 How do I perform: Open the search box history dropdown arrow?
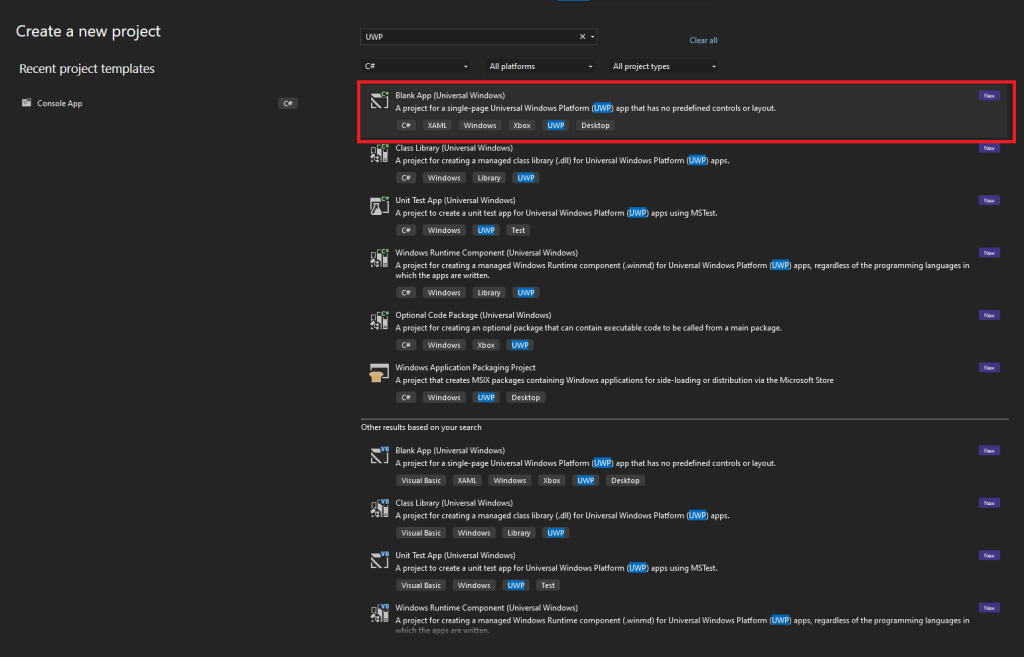tap(592, 37)
